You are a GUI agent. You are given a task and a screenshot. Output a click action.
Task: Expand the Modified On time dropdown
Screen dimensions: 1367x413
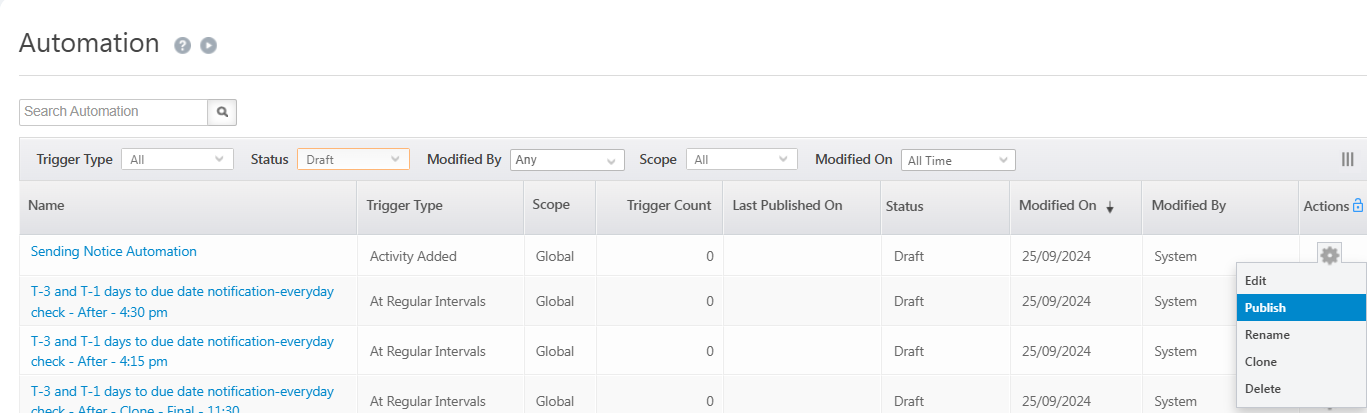point(958,160)
